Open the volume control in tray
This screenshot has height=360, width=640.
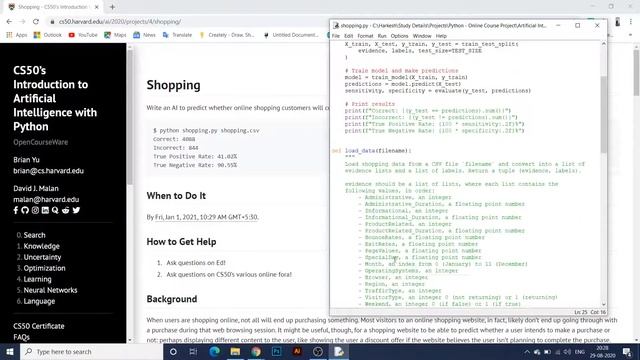pyautogui.click(x=567, y=352)
